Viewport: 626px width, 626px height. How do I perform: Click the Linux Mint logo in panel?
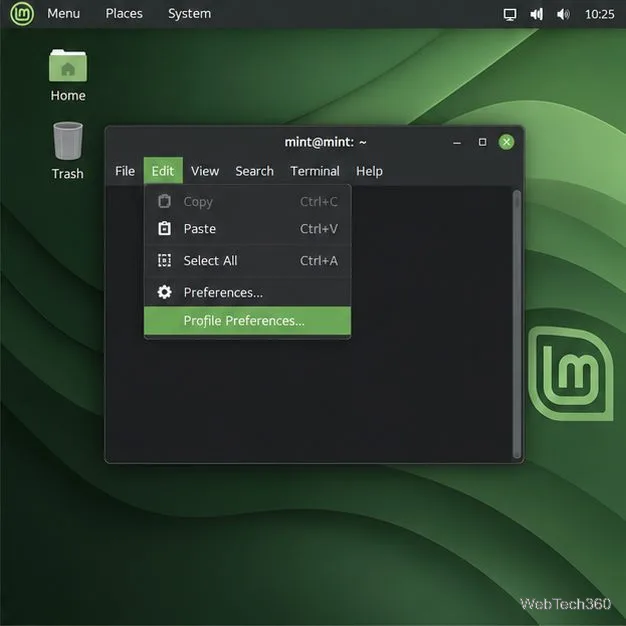click(22, 14)
